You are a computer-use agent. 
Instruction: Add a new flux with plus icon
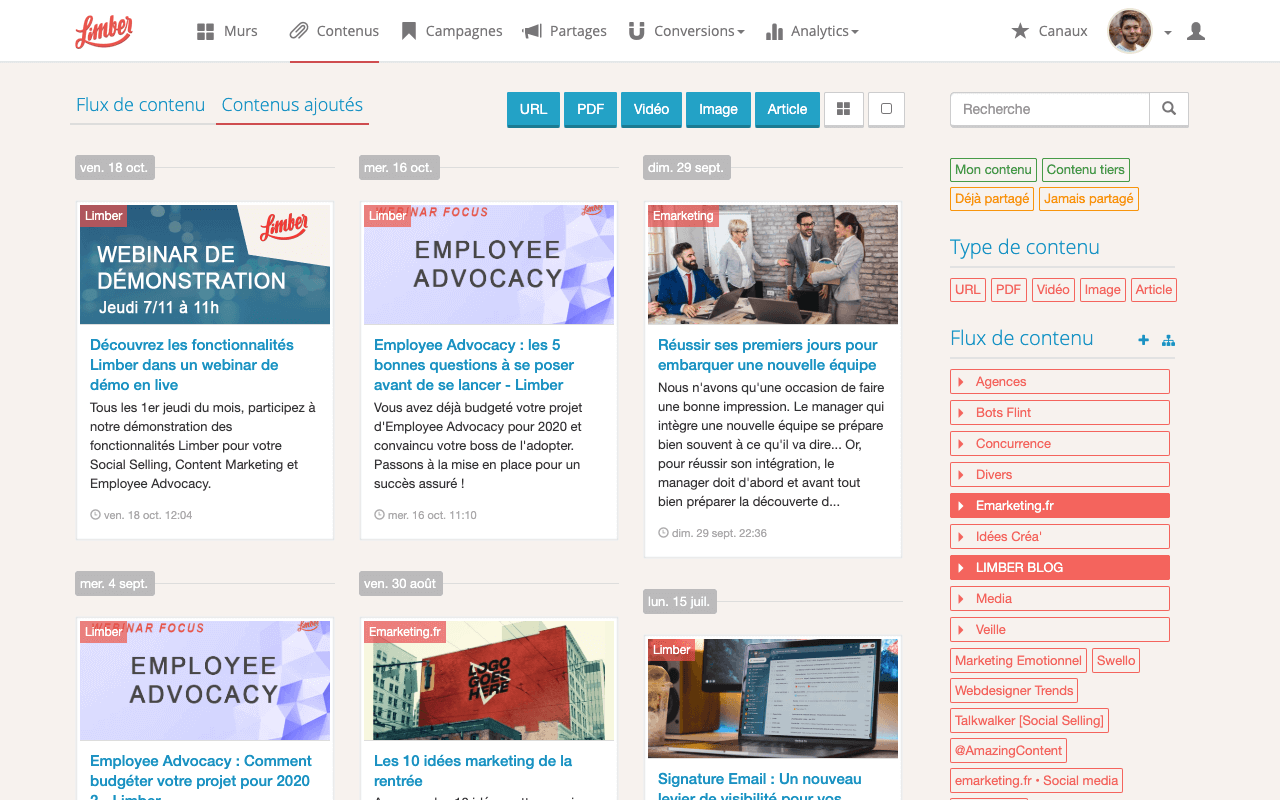tap(1143, 341)
